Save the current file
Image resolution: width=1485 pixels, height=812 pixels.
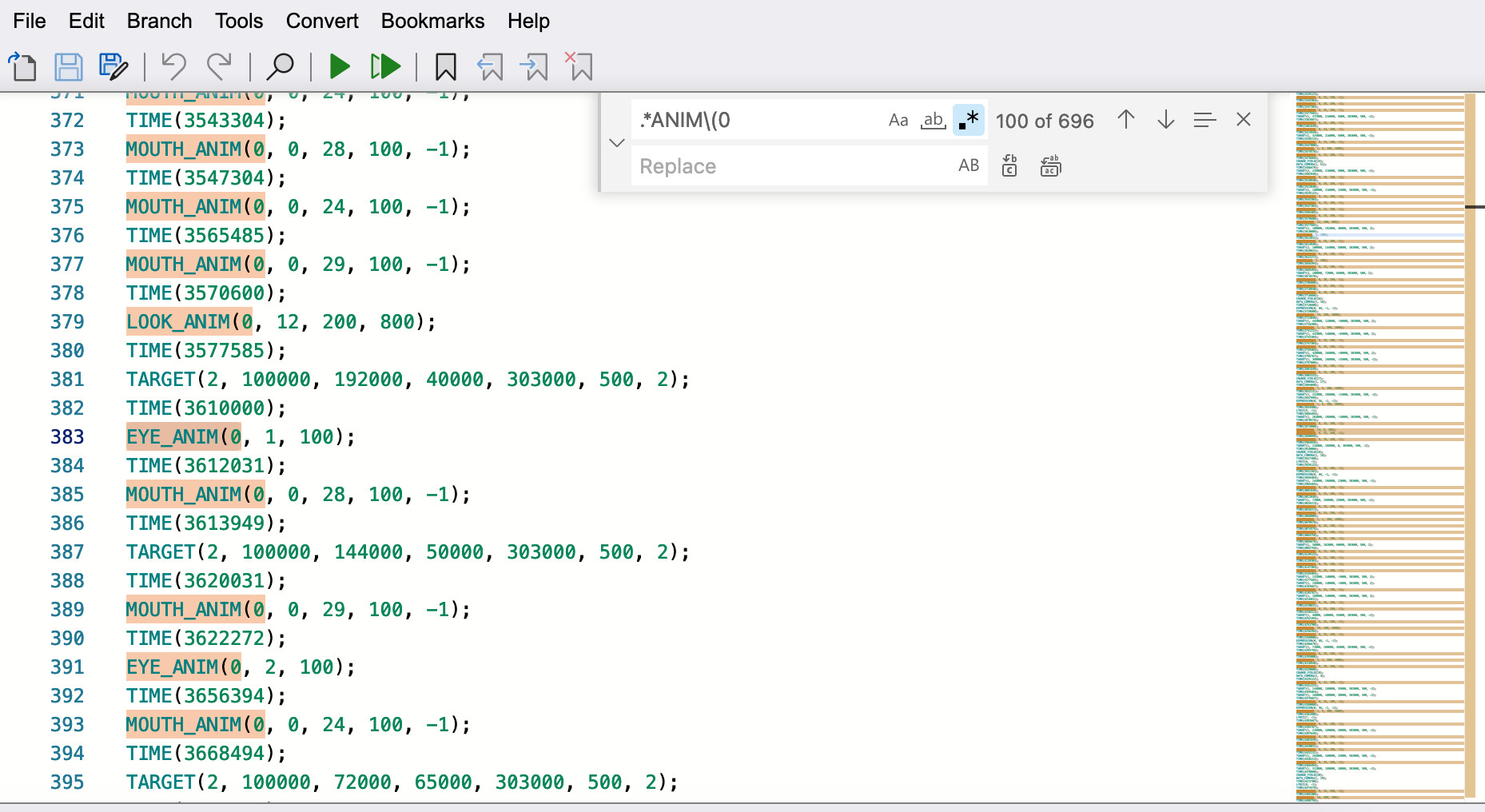click(x=69, y=67)
